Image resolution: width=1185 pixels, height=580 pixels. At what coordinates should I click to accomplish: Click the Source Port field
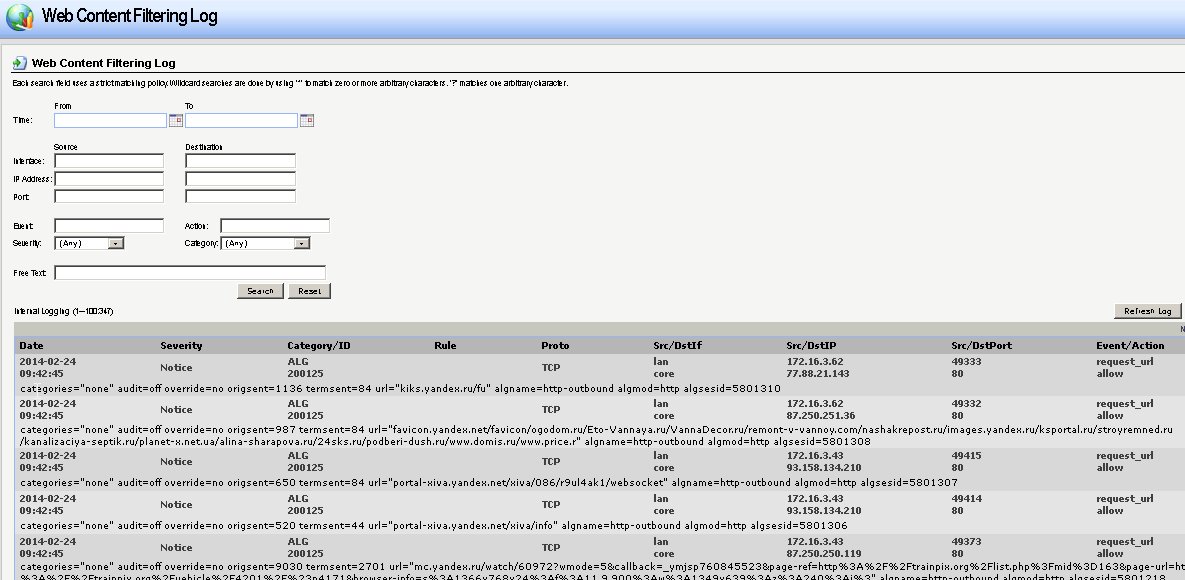109,197
